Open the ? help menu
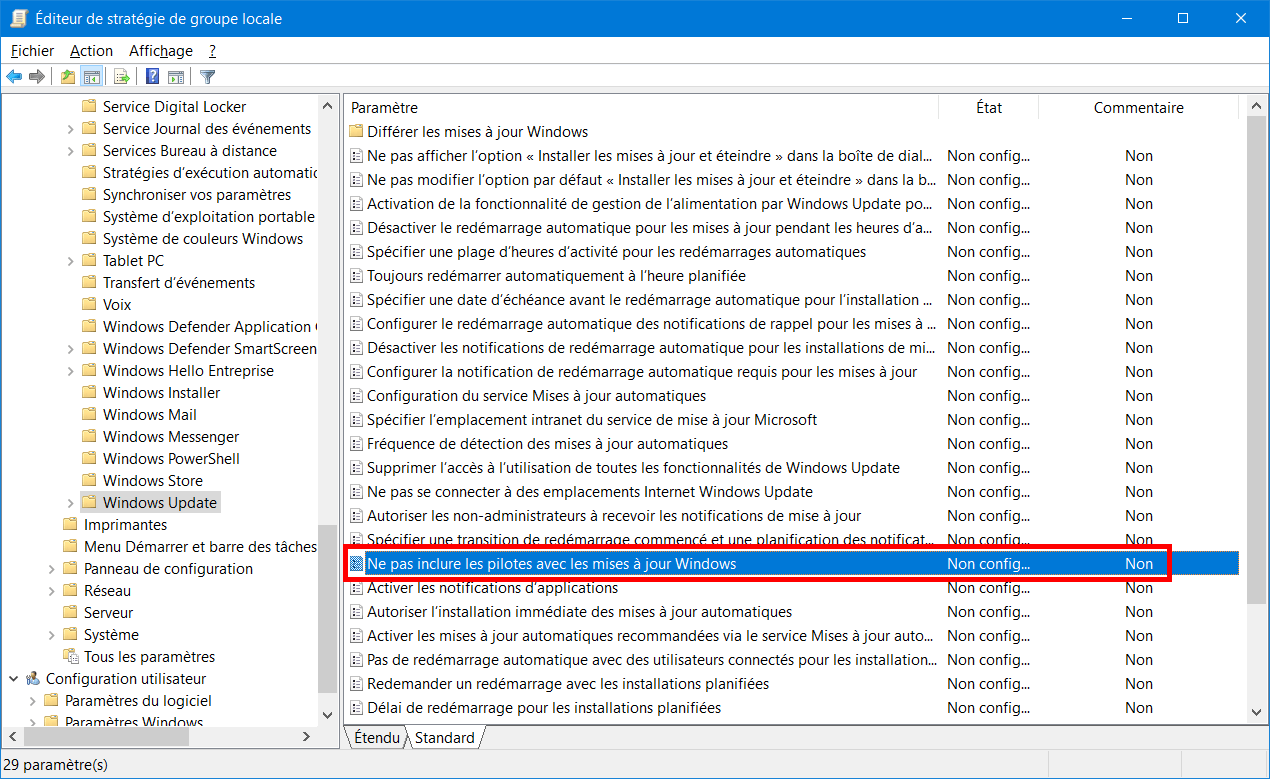 click(212, 51)
